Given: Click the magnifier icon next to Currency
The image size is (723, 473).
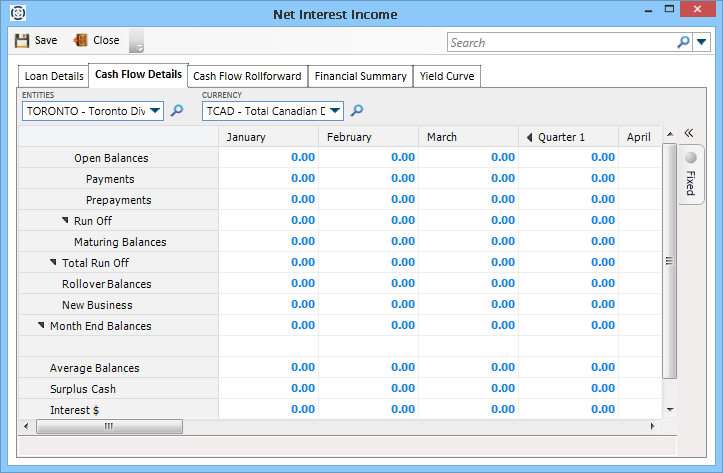Looking at the screenshot, I should pos(357,111).
